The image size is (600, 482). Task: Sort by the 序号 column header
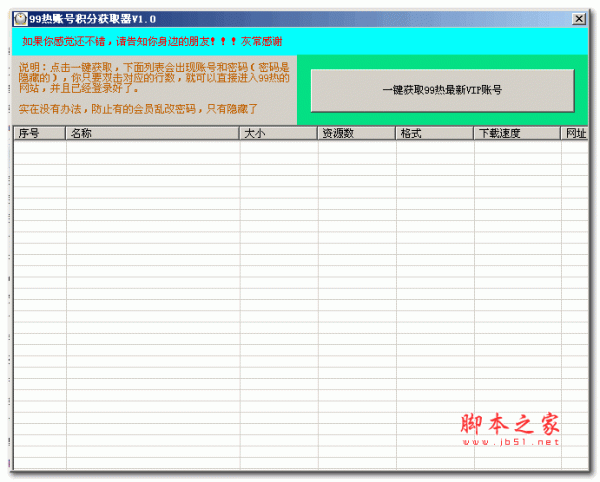[39, 134]
